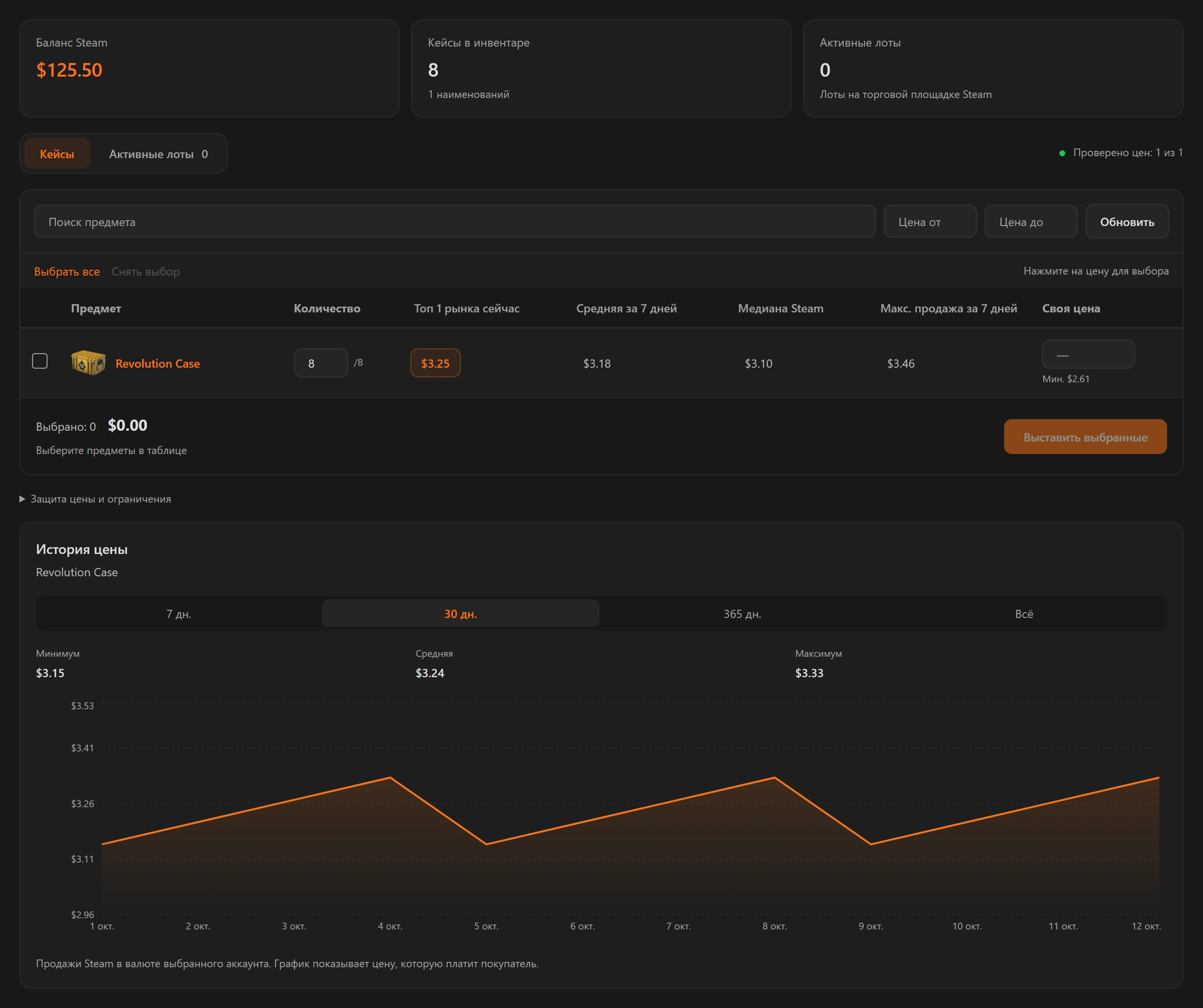The height and width of the screenshot is (1008, 1203).
Task: Click the 8 окт. chart axis label
Action: pyautogui.click(x=775, y=926)
